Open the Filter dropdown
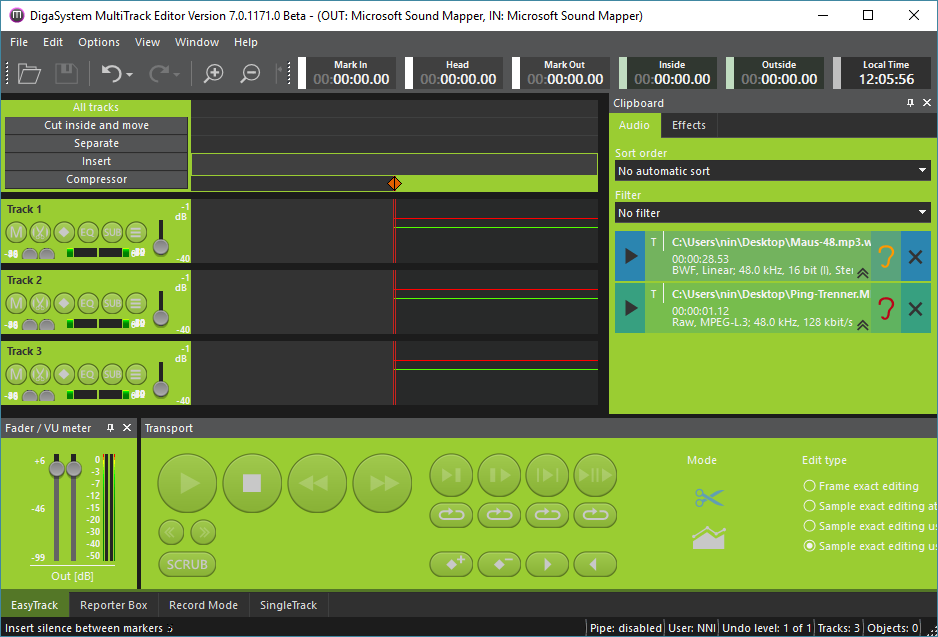 772,213
